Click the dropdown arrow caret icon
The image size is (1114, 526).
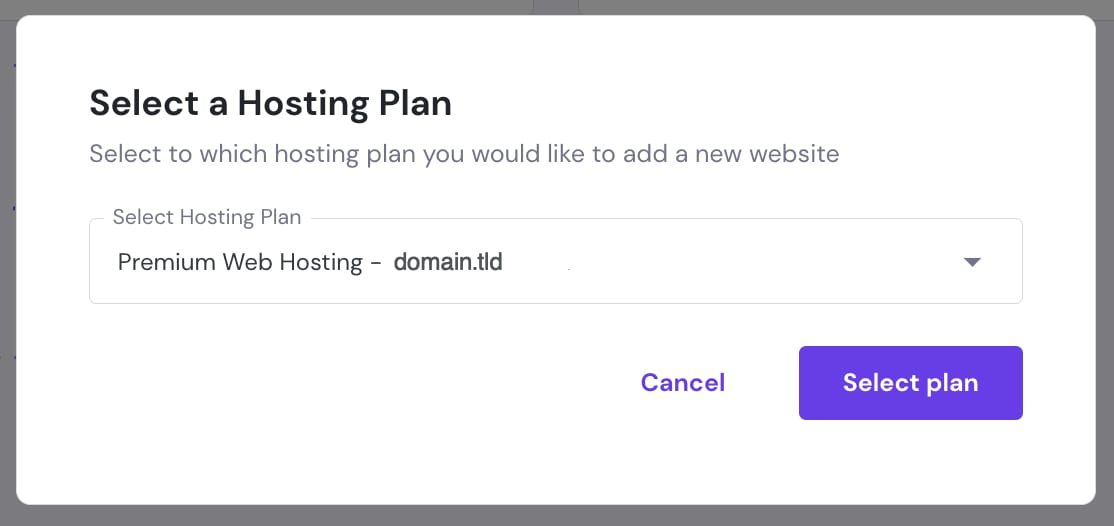(x=972, y=262)
